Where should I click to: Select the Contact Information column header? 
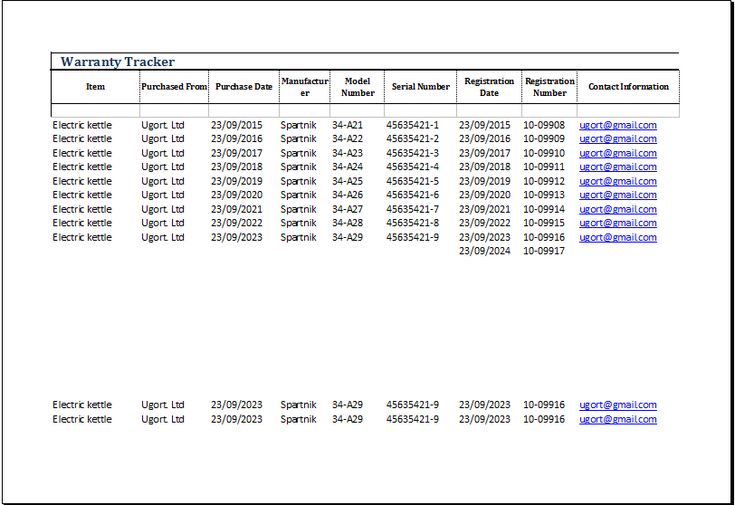tap(628, 87)
